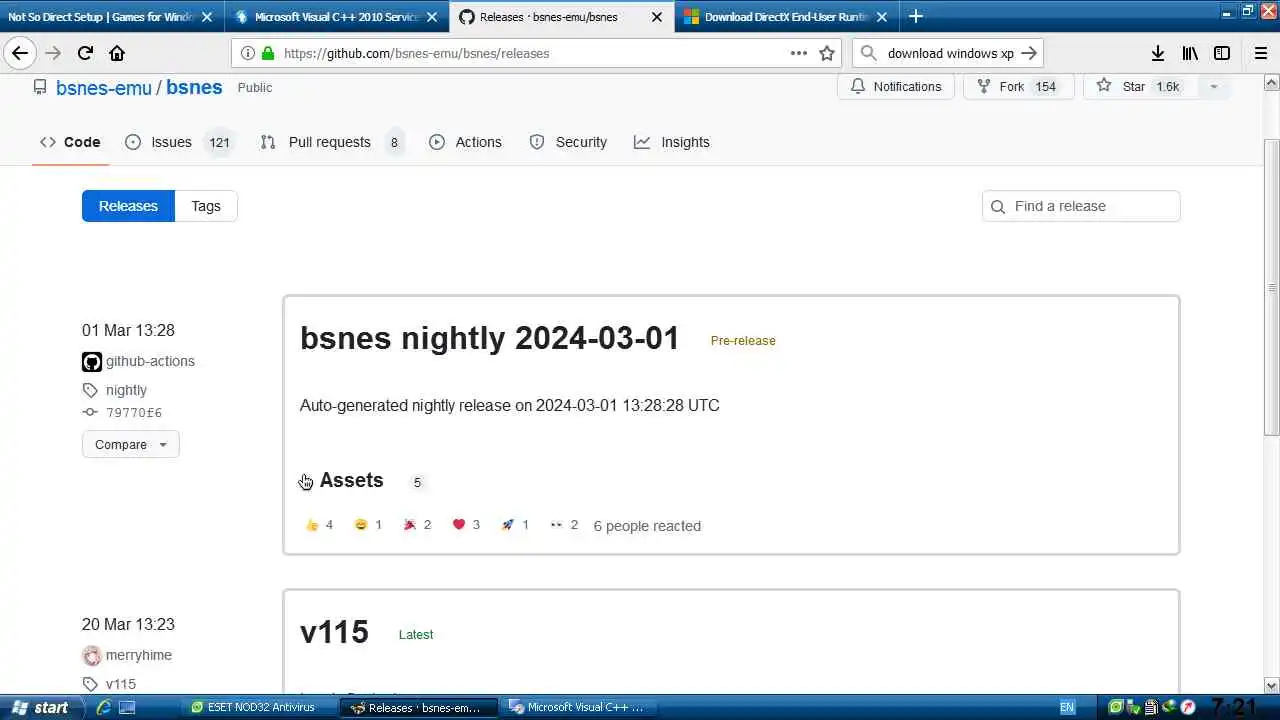
Task: Toggle the sidebar icon in Firefox toolbar
Action: (x=1222, y=53)
